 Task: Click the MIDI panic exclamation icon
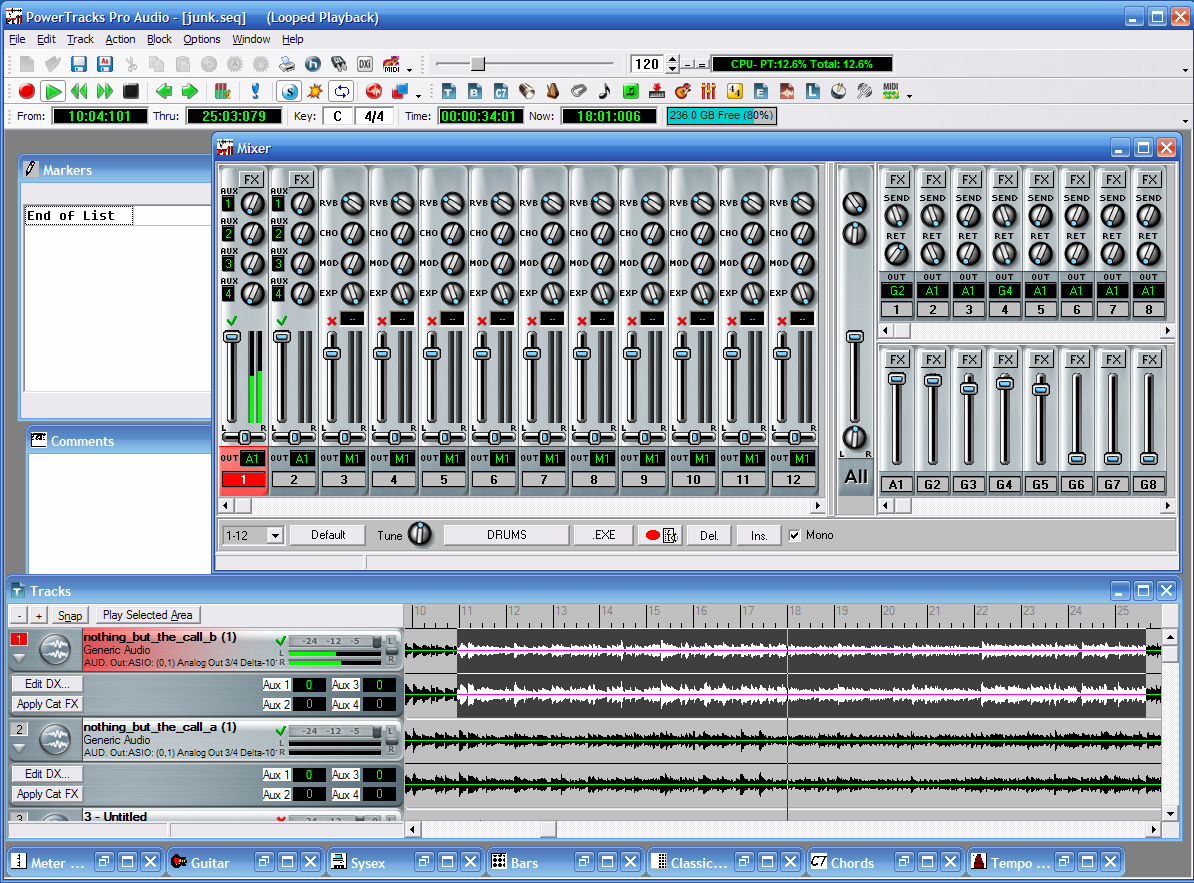[x=255, y=91]
